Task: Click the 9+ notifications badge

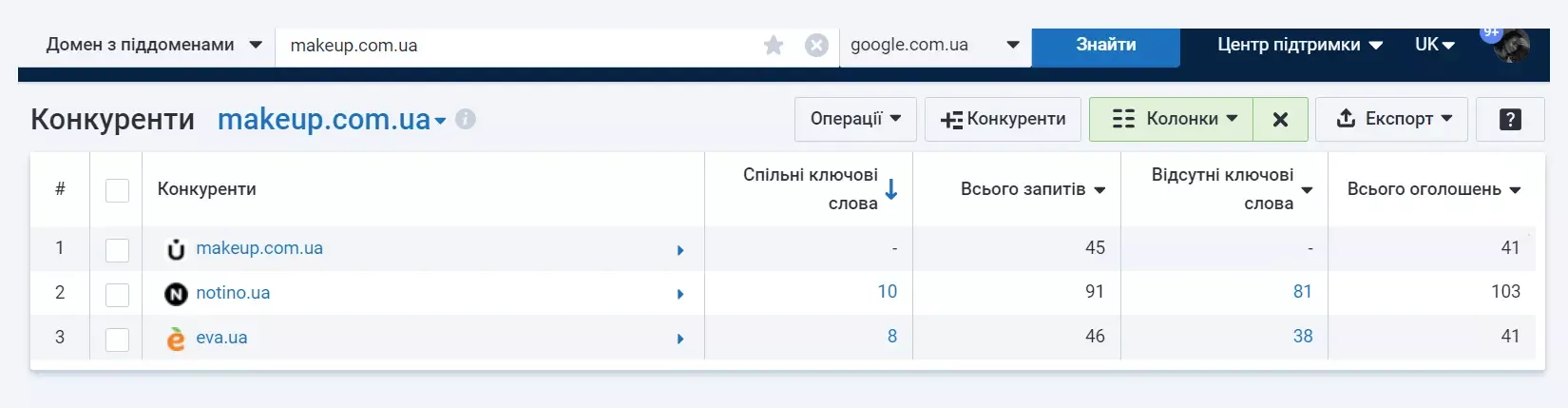Action: click(1491, 33)
